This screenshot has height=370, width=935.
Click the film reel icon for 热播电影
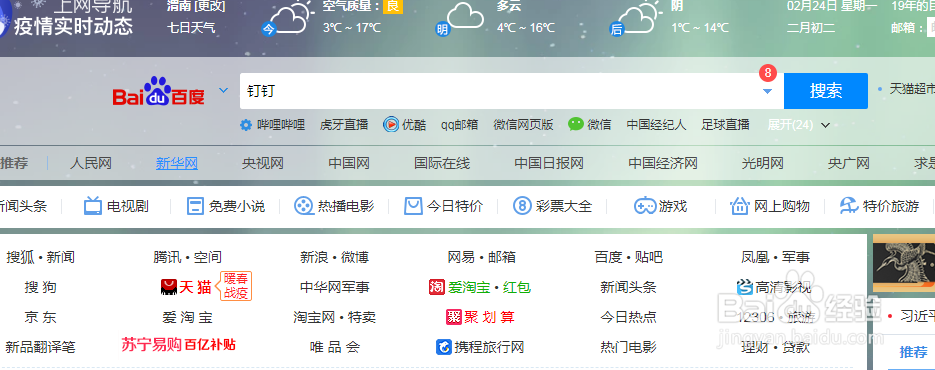tap(304, 206)
